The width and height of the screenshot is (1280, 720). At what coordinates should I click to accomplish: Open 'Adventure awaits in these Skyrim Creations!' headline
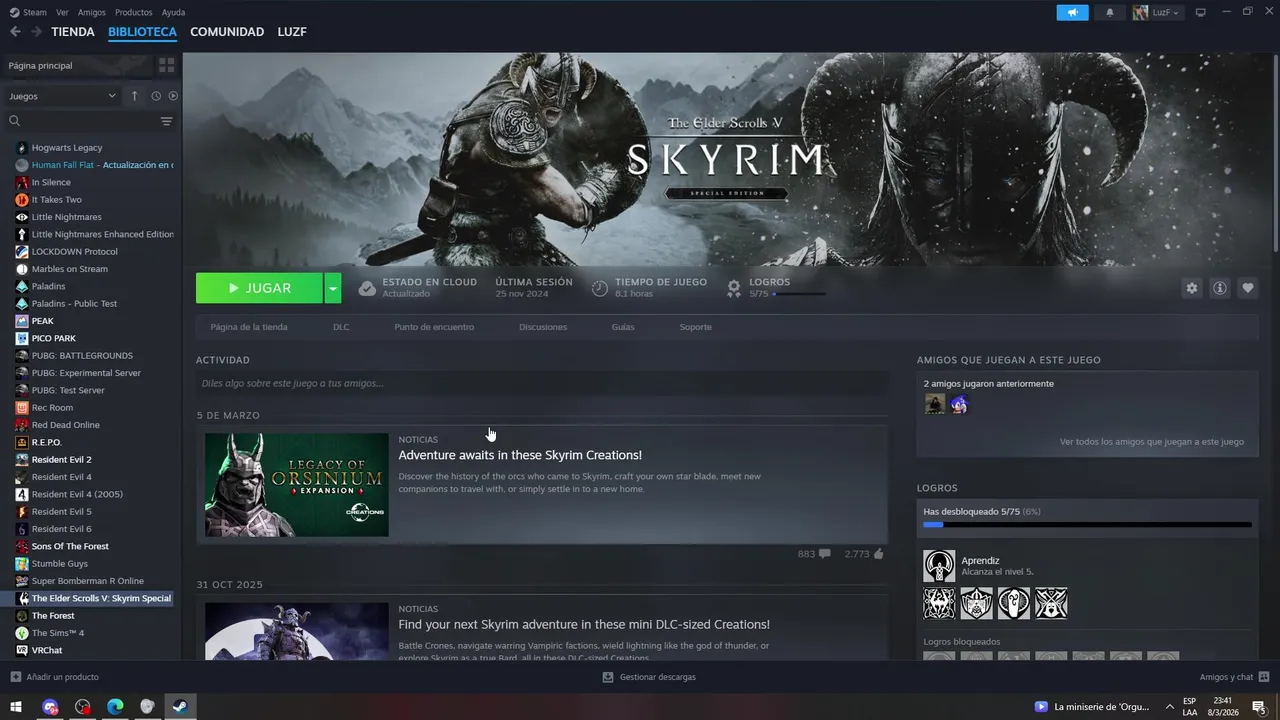[520, 455]
